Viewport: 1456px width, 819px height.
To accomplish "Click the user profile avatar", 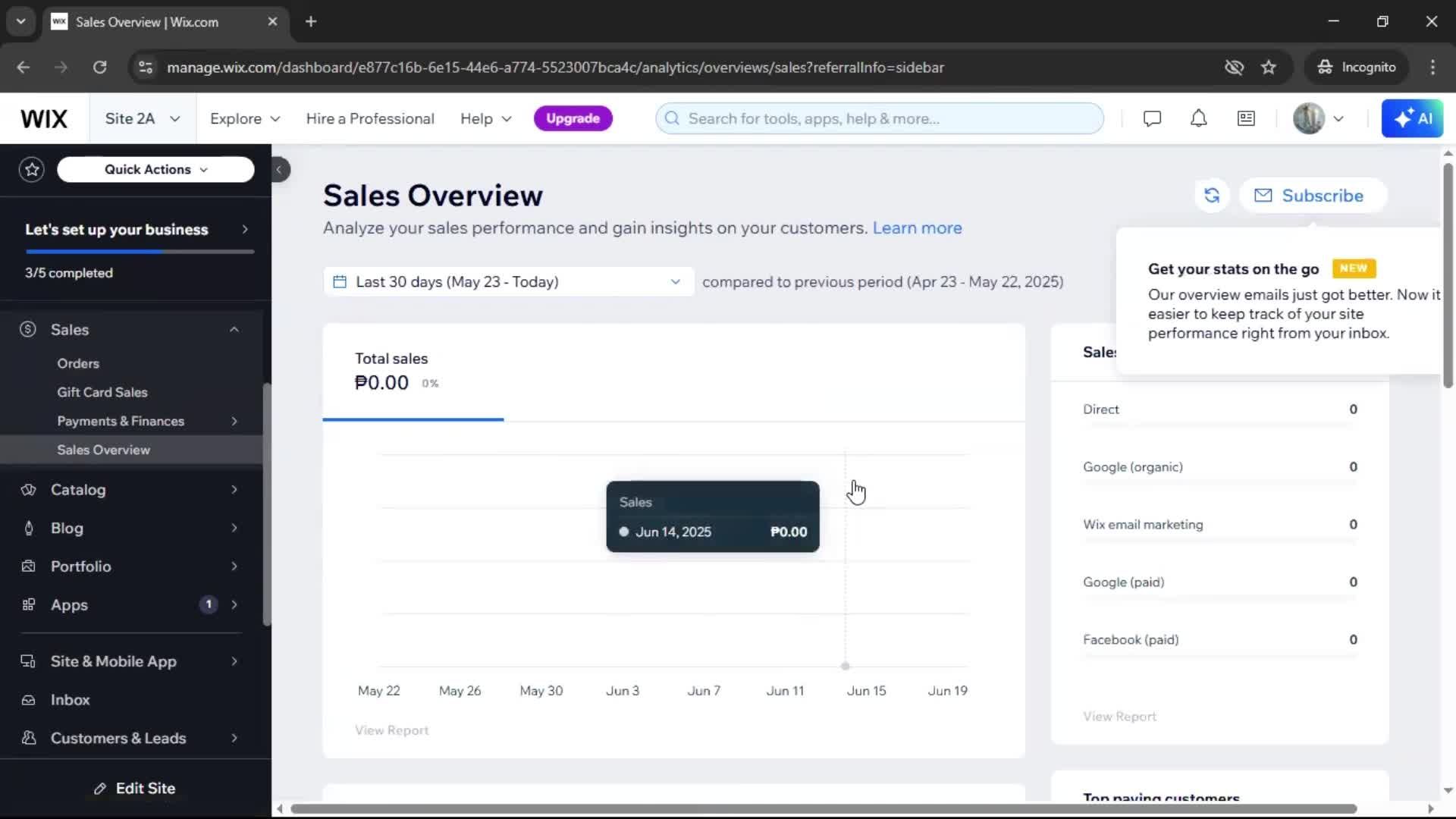I will [1308, 118].
